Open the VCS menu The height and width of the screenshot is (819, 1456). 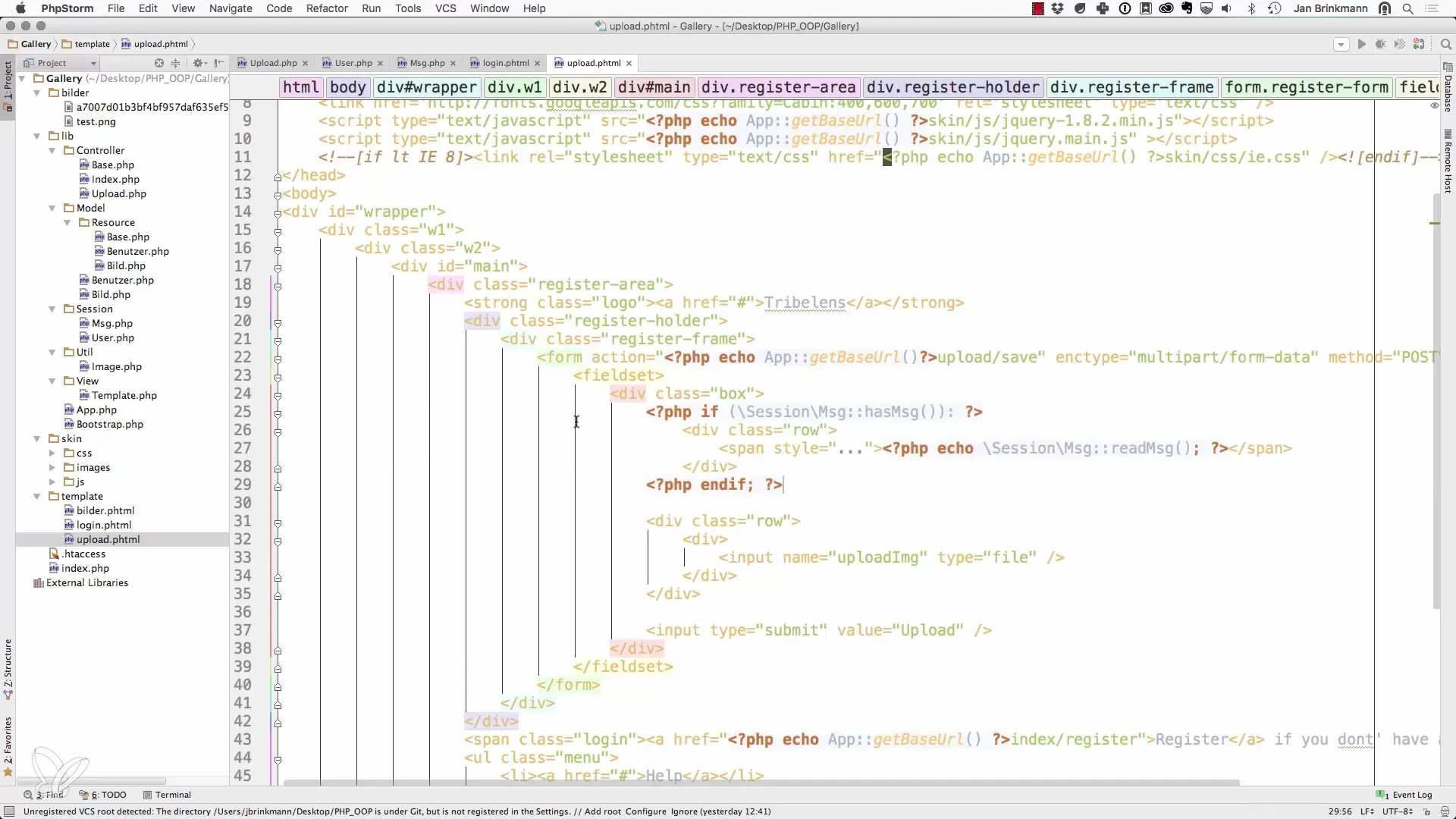pos(446,8)
